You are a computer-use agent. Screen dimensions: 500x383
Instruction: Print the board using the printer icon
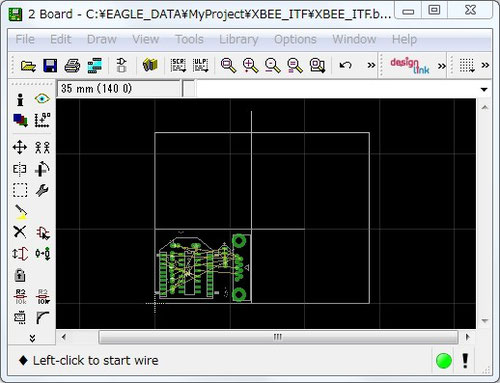point(72,65)
